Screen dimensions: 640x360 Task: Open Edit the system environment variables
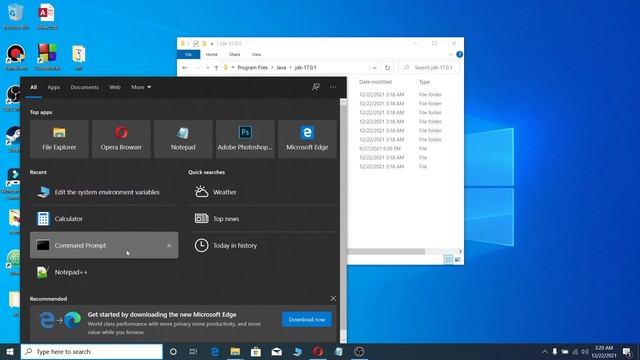point(104,192)
